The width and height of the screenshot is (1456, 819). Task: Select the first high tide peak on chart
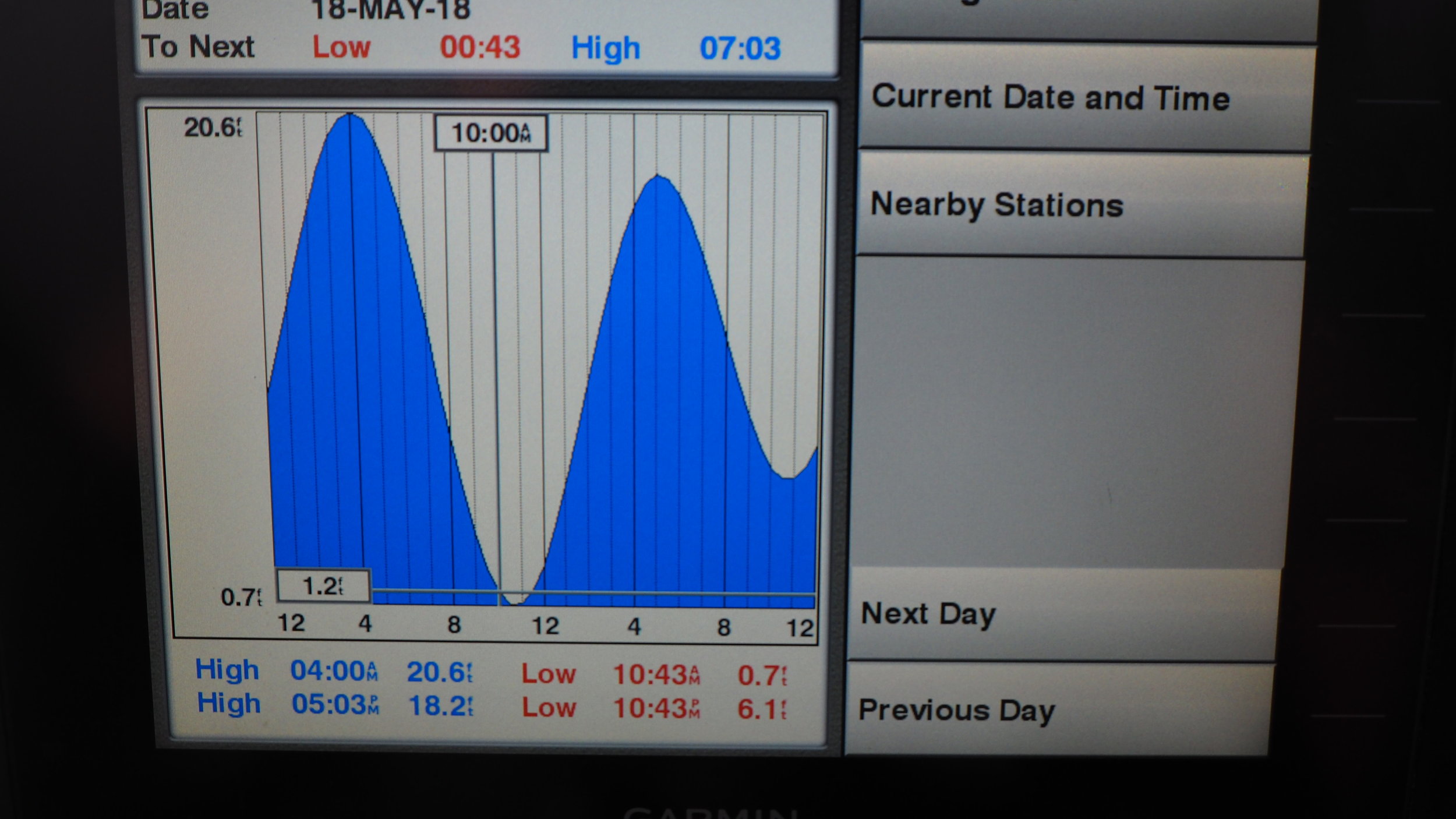[x=349, y=116]
